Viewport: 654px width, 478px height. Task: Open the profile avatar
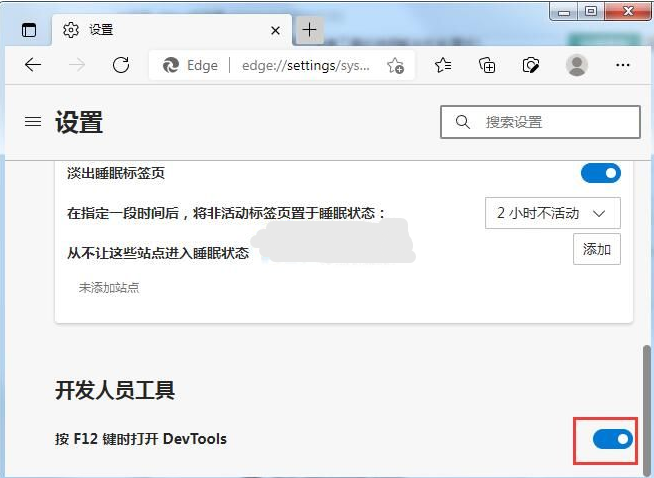[577, 65]
